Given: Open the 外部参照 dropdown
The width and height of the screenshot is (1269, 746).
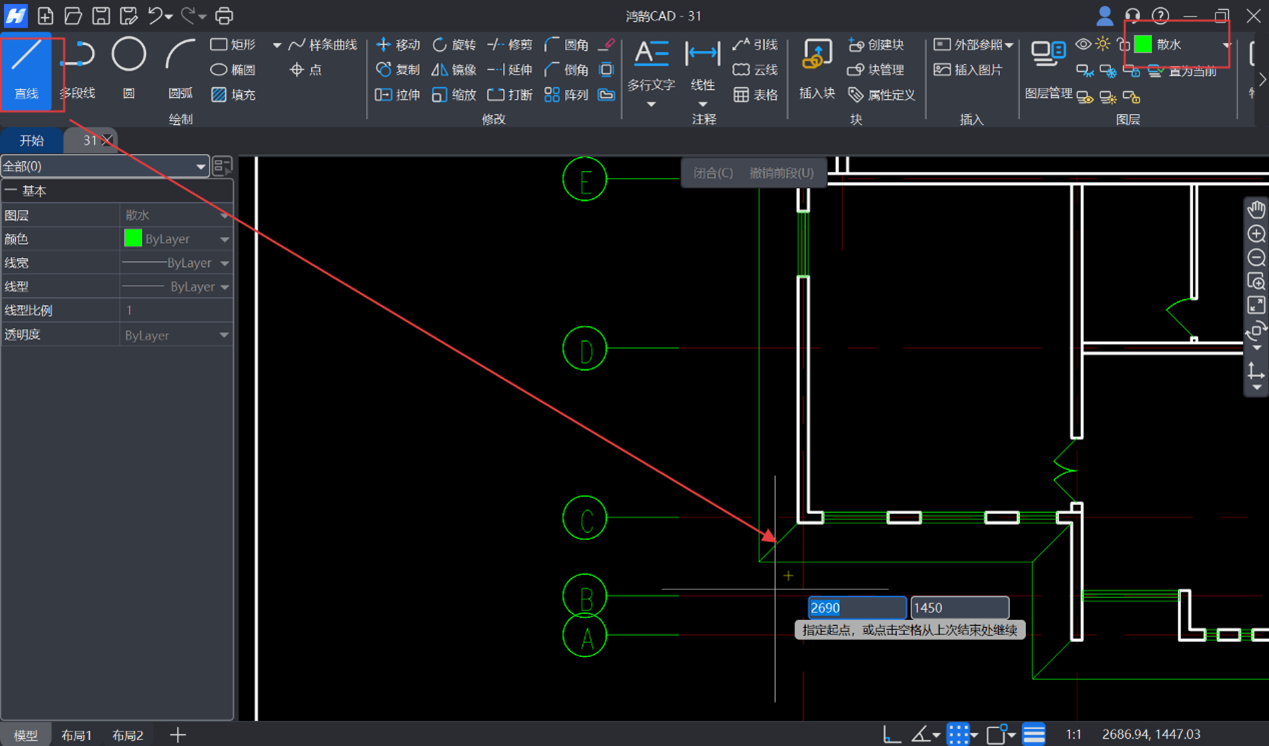Looking at the screenshot, I should [973, 45].
